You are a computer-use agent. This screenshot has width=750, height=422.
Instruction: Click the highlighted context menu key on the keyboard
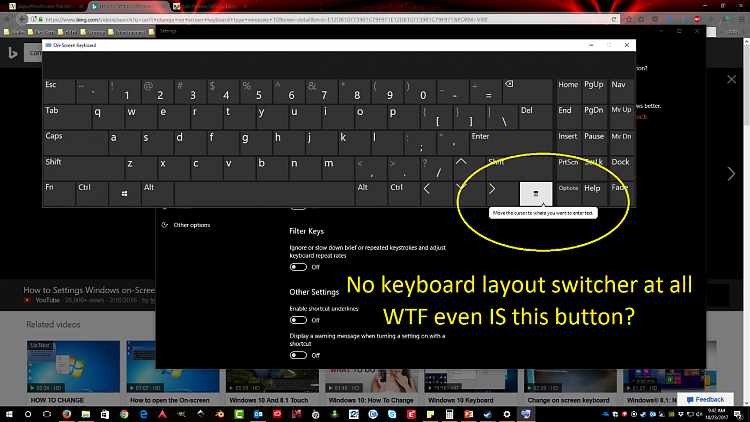pos(536,194)
